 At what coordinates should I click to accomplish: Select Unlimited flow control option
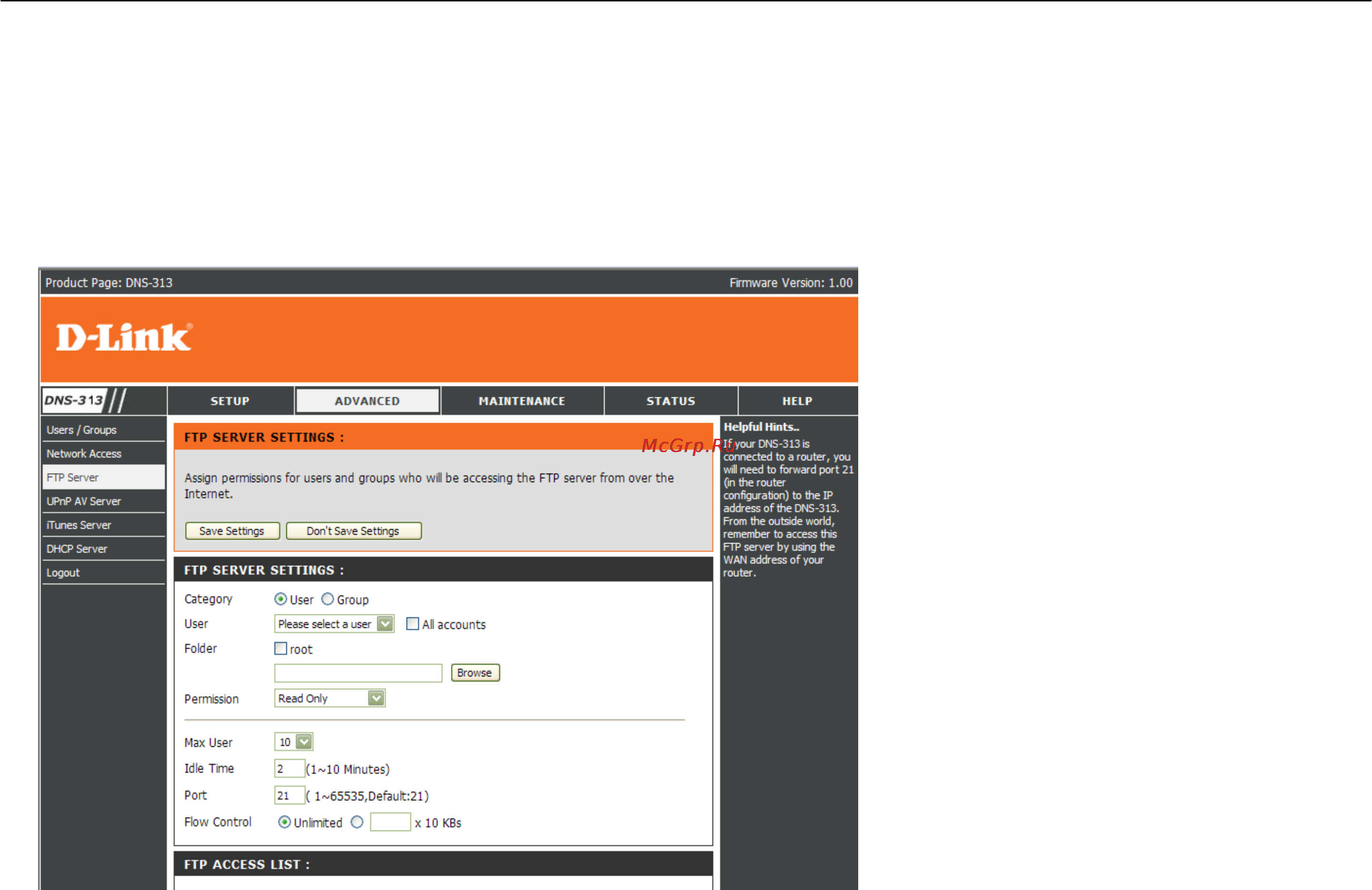[x=284, y=822]
